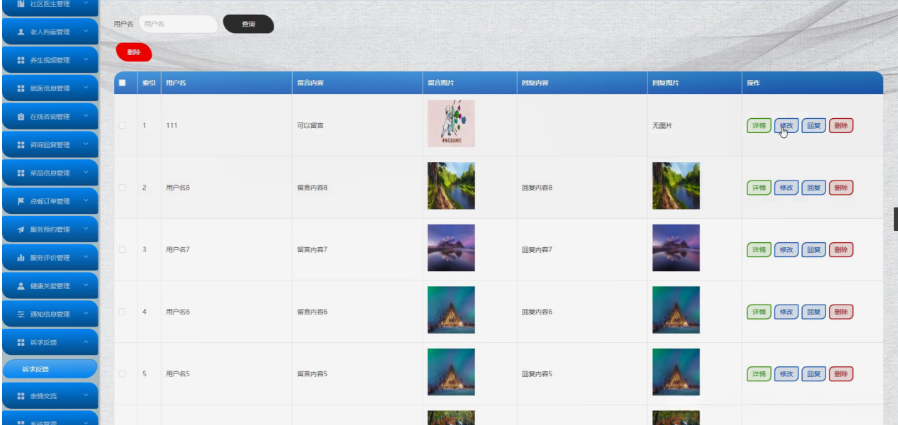
Task: Click the user icon beside 健康关爱管理
Action: 21,286
